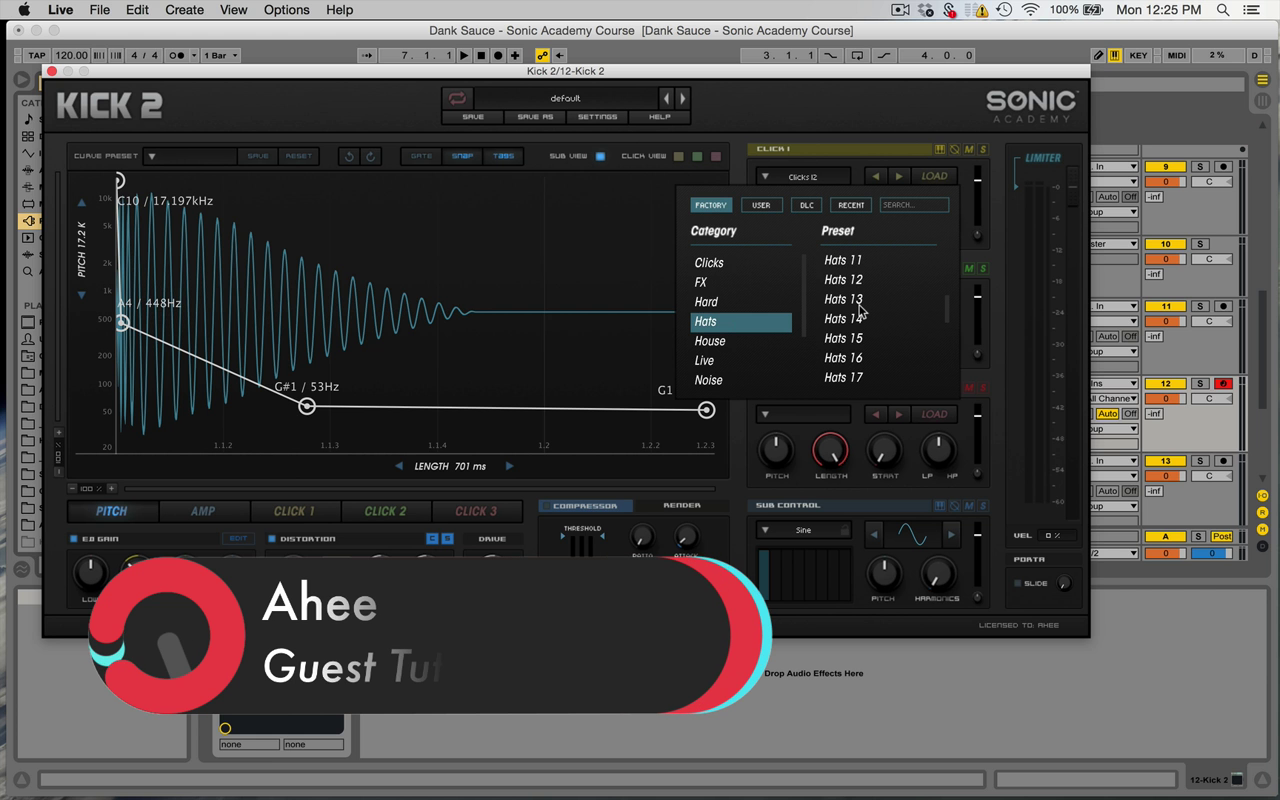Click the Click 1 bypass circle icon
Image resolution: width=1280 pixels, height=800 pixels.
[x=954, y=150]
